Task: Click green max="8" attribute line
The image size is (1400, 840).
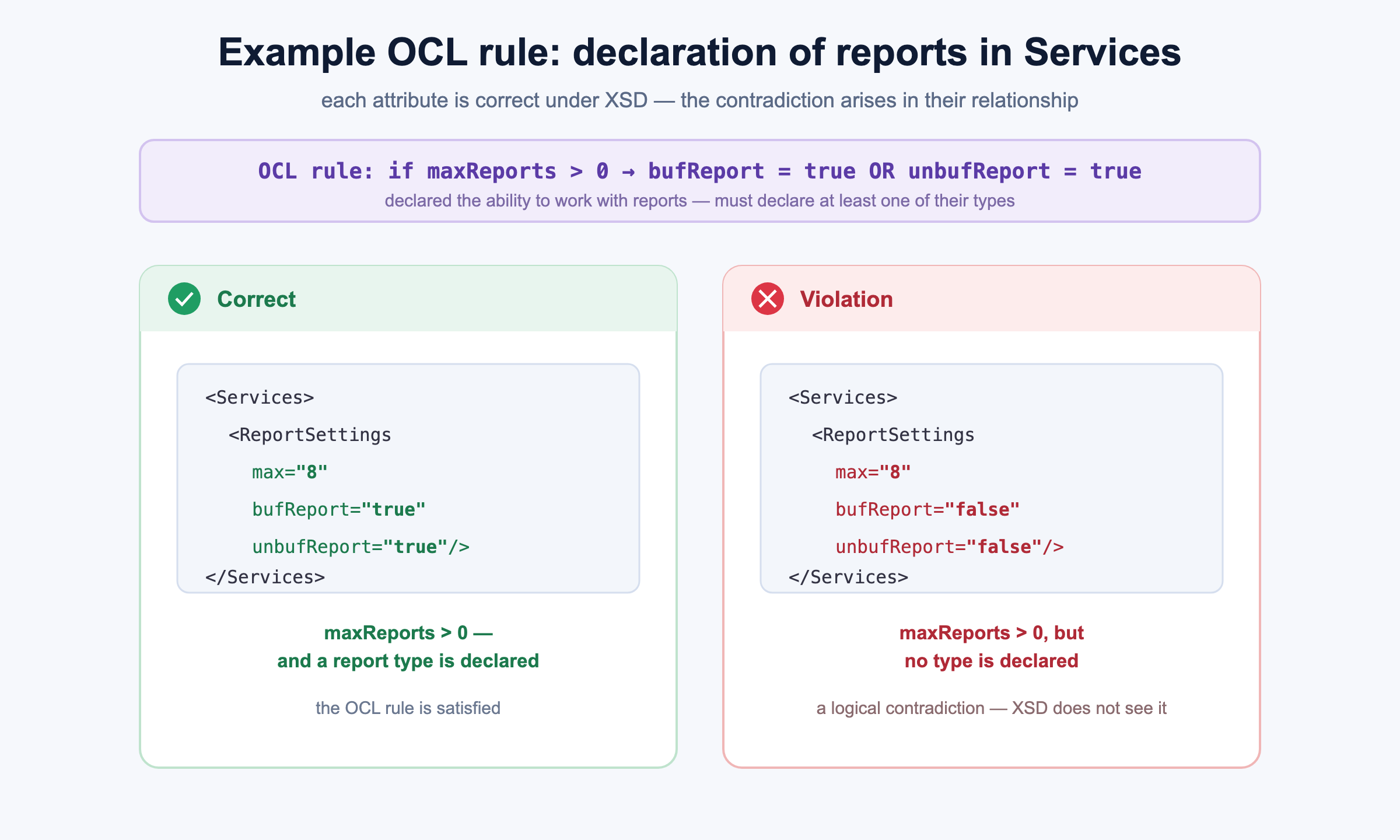Action: tap(290, 472)
